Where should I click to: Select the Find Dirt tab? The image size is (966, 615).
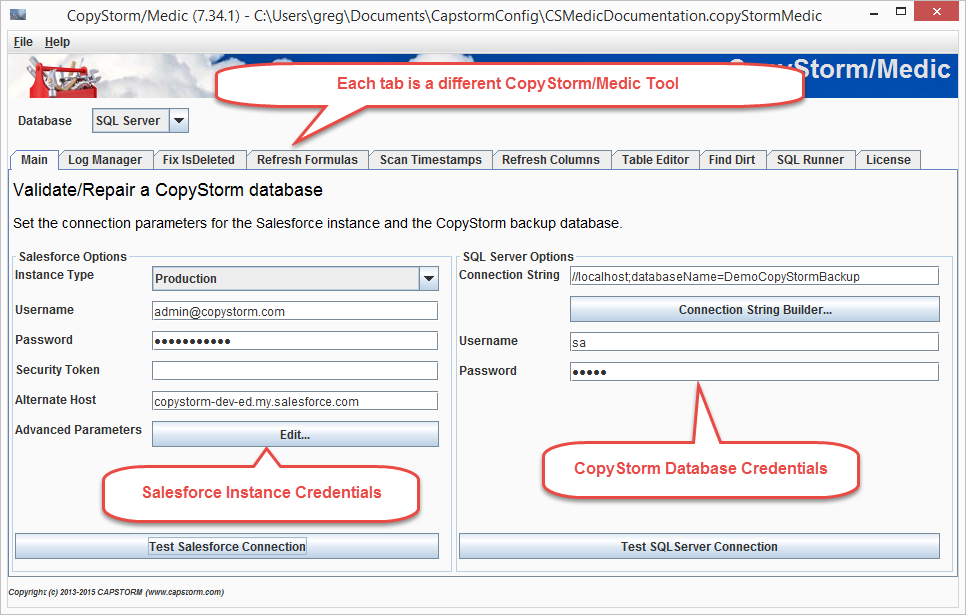pyautogui.click(x=732, y=160)
